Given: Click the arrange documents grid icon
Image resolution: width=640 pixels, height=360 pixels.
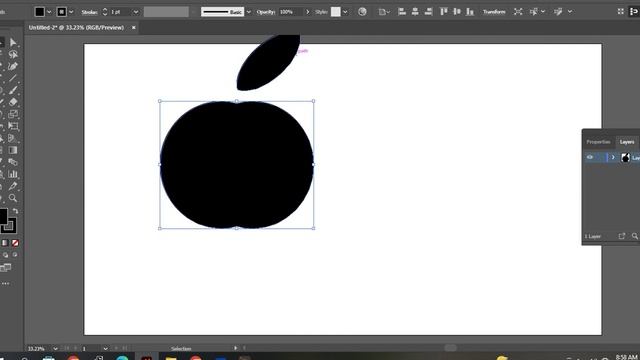Looking at the screenshot, I should [620, 12].
